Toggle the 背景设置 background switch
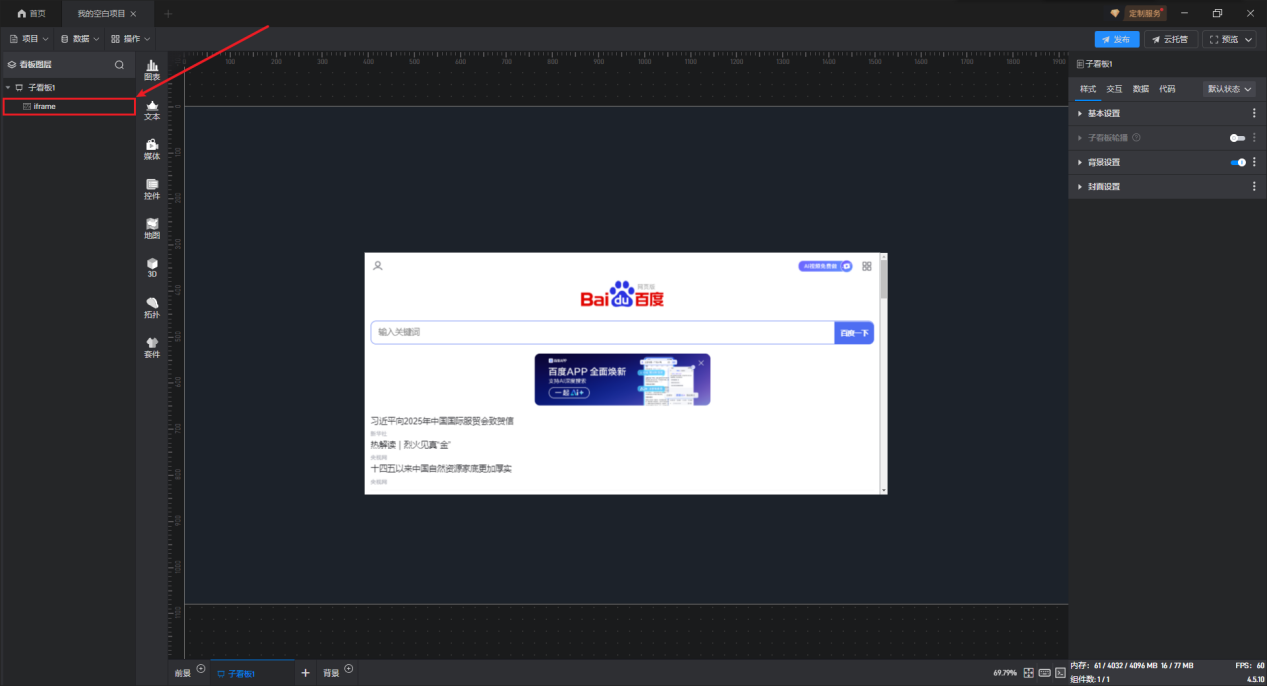This screenshot has width=1267, height=686. click(x=1238, y=162)
